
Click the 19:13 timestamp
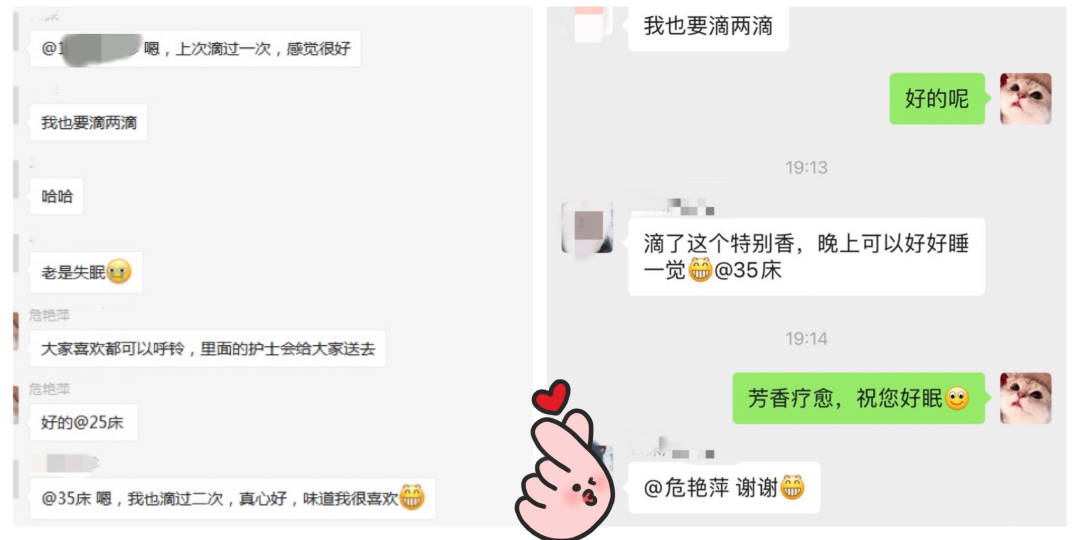[x=807, y=167]
